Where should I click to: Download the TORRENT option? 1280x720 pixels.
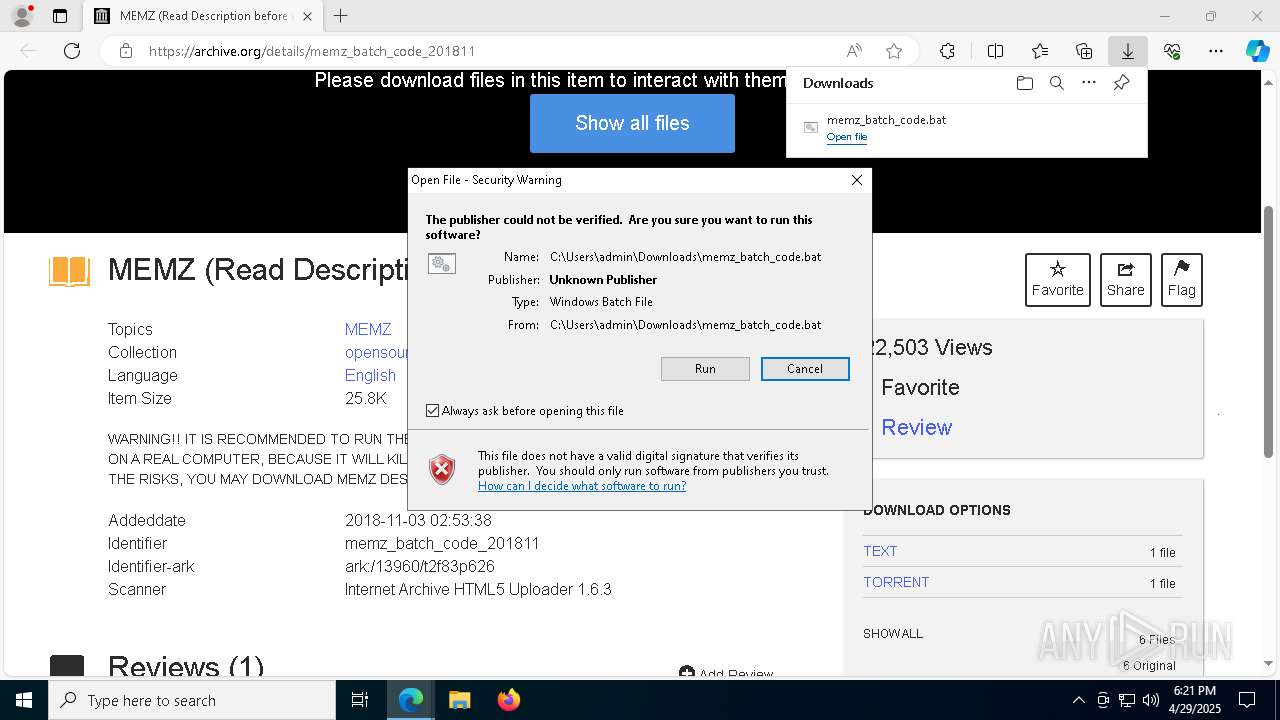[896, 582]
